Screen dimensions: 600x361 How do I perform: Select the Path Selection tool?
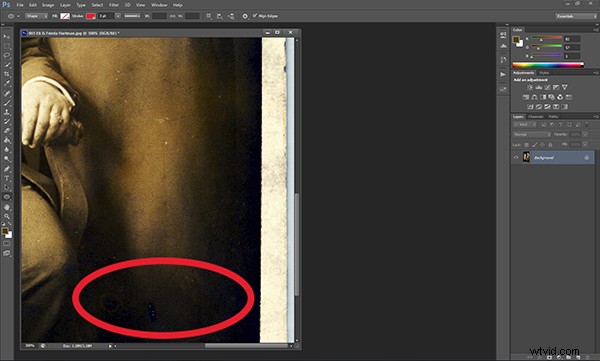[7, 188]
